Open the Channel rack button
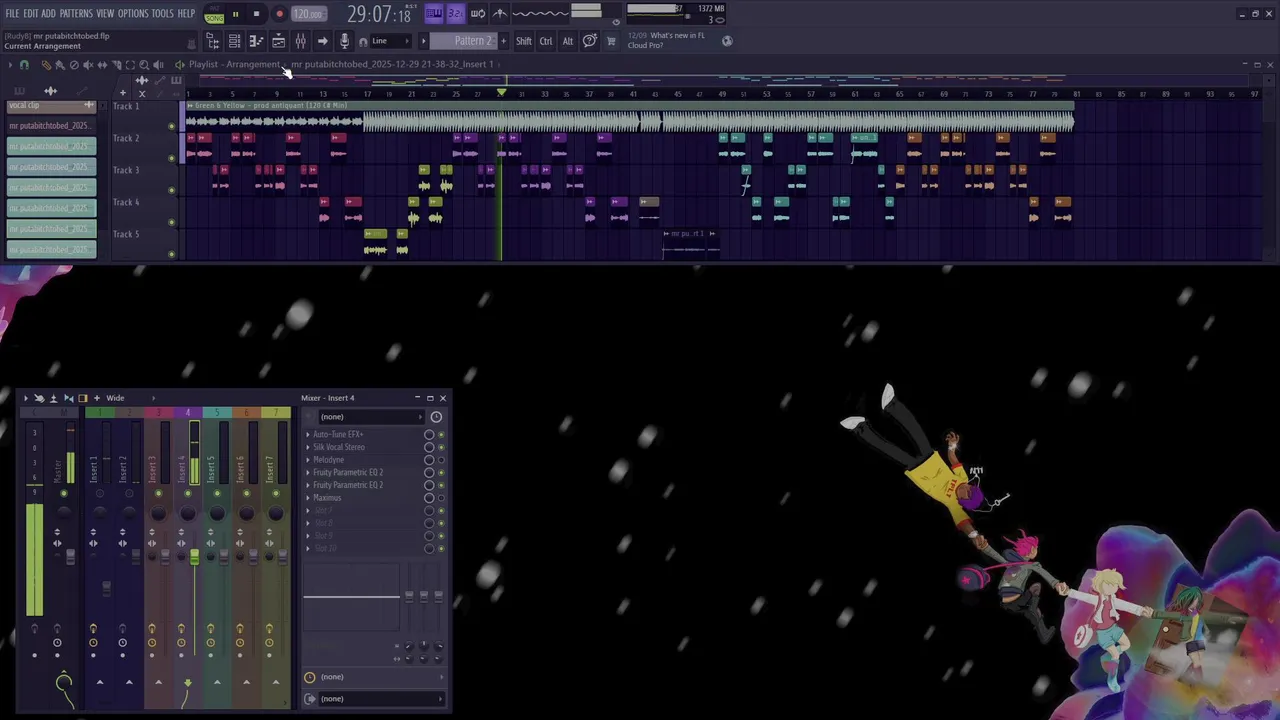This screenshot has height=720, width=1280. 234,41
